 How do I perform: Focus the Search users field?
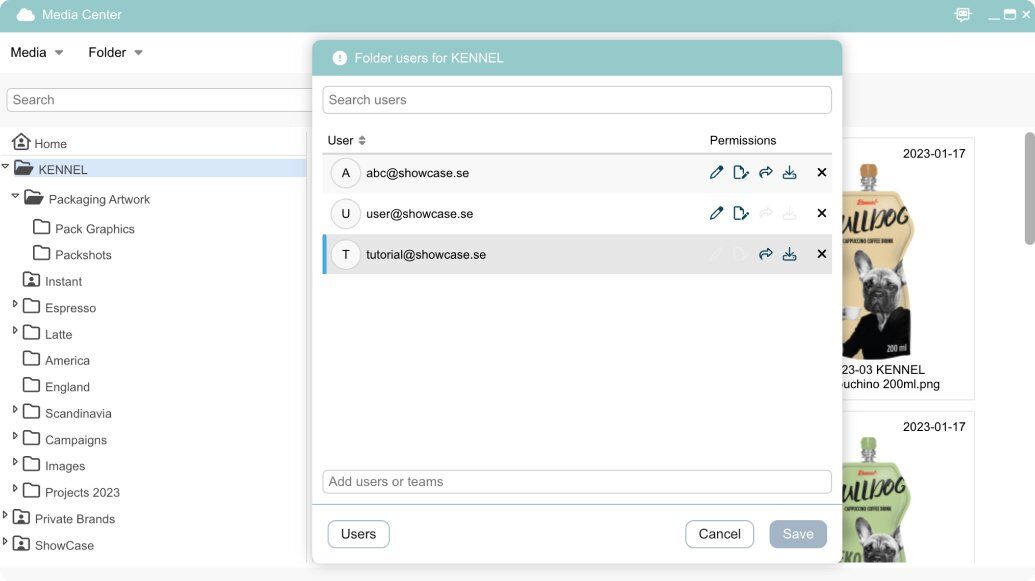point(577,100)
